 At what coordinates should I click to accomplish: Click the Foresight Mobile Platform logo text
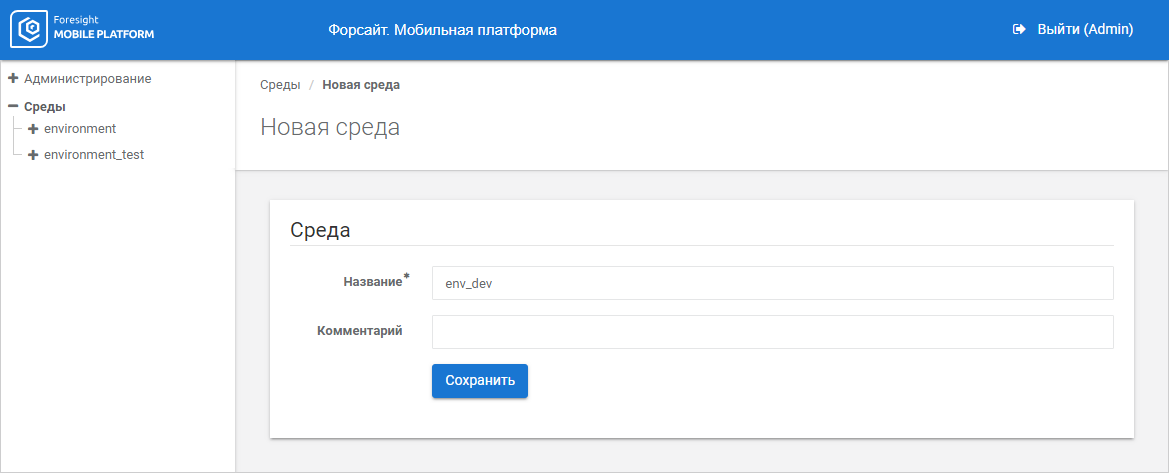(103, 30)
